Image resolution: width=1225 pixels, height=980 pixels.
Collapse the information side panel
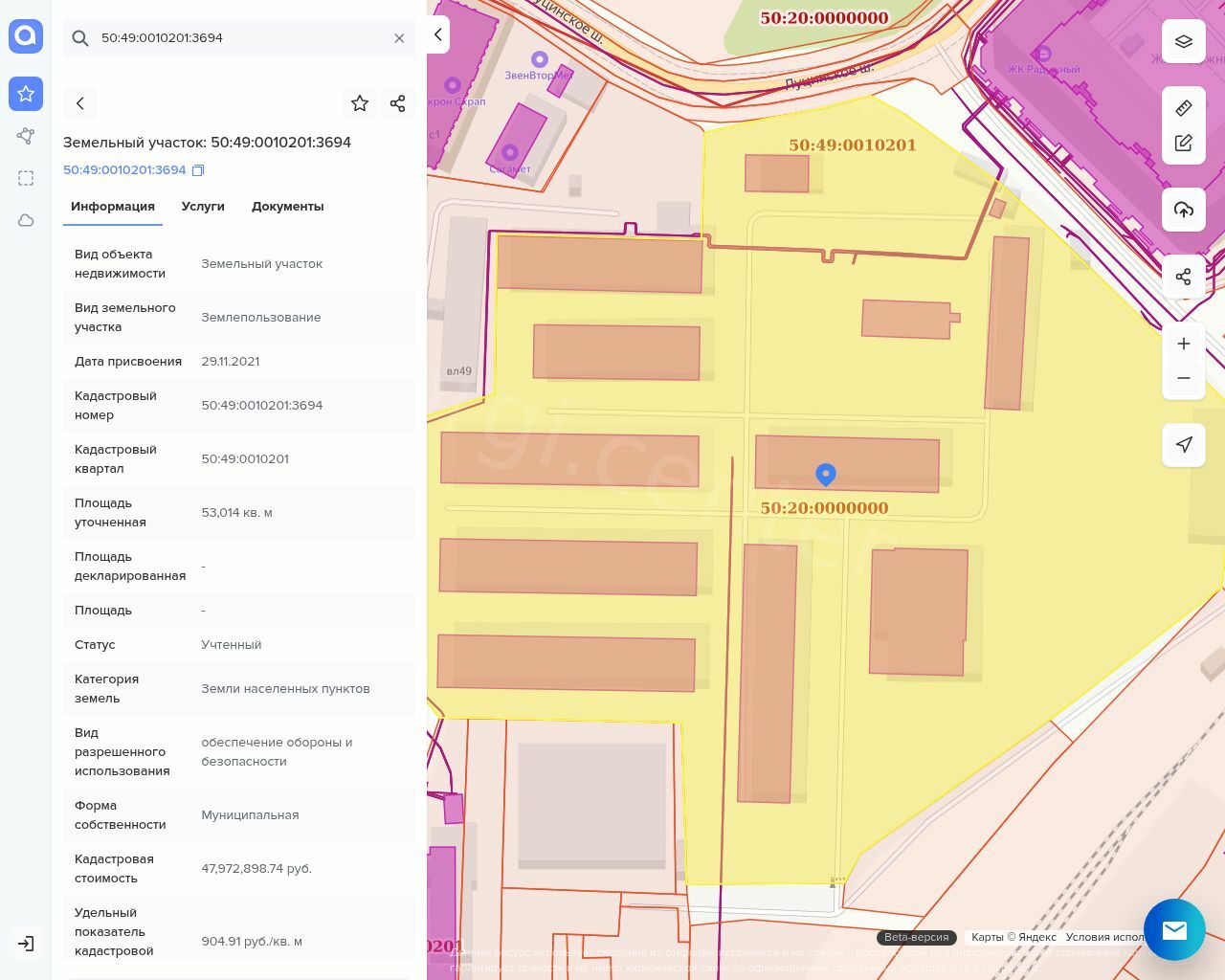pyautogui.click(x=438, y=34)
